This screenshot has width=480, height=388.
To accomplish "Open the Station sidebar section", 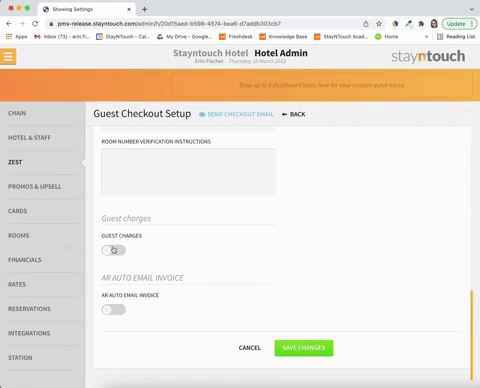I will tap(20, 358).
